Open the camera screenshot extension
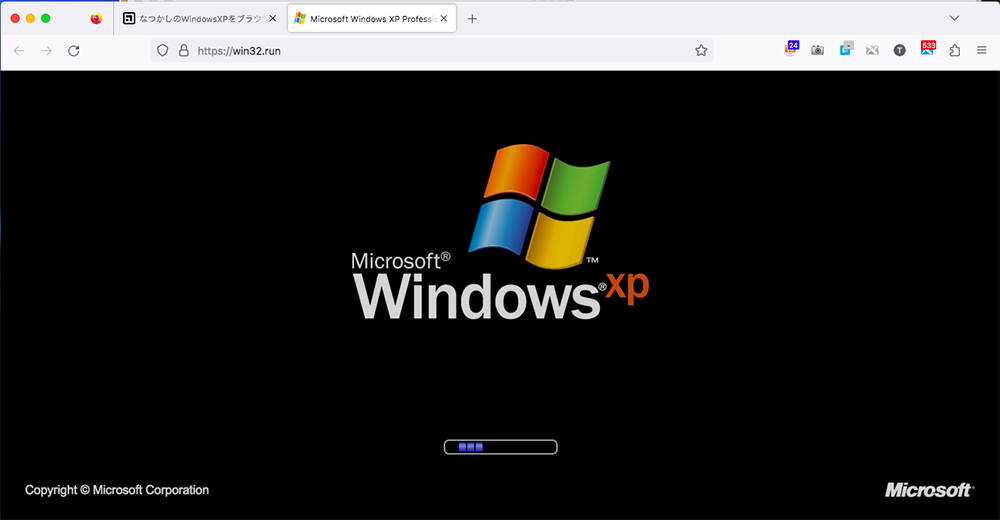1000x520 pixels. [x=818, y=50]
